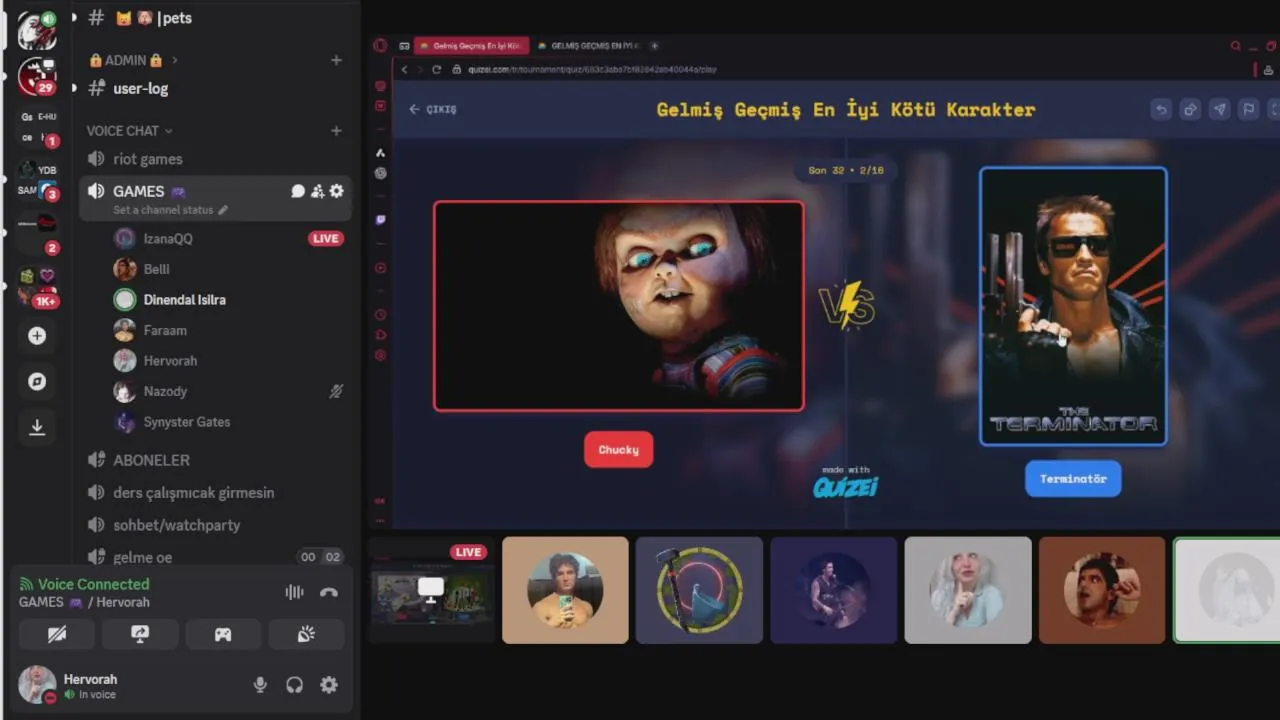The height and width of the screenshot is (720, 1280).
Task: Collapse the ADMIN category
Action: coord(132,60)
